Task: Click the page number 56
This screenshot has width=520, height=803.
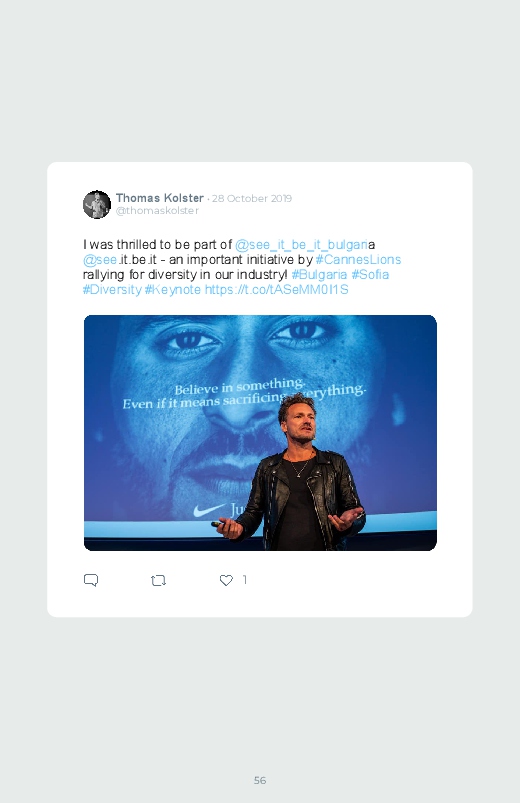Action: (260, 780)
